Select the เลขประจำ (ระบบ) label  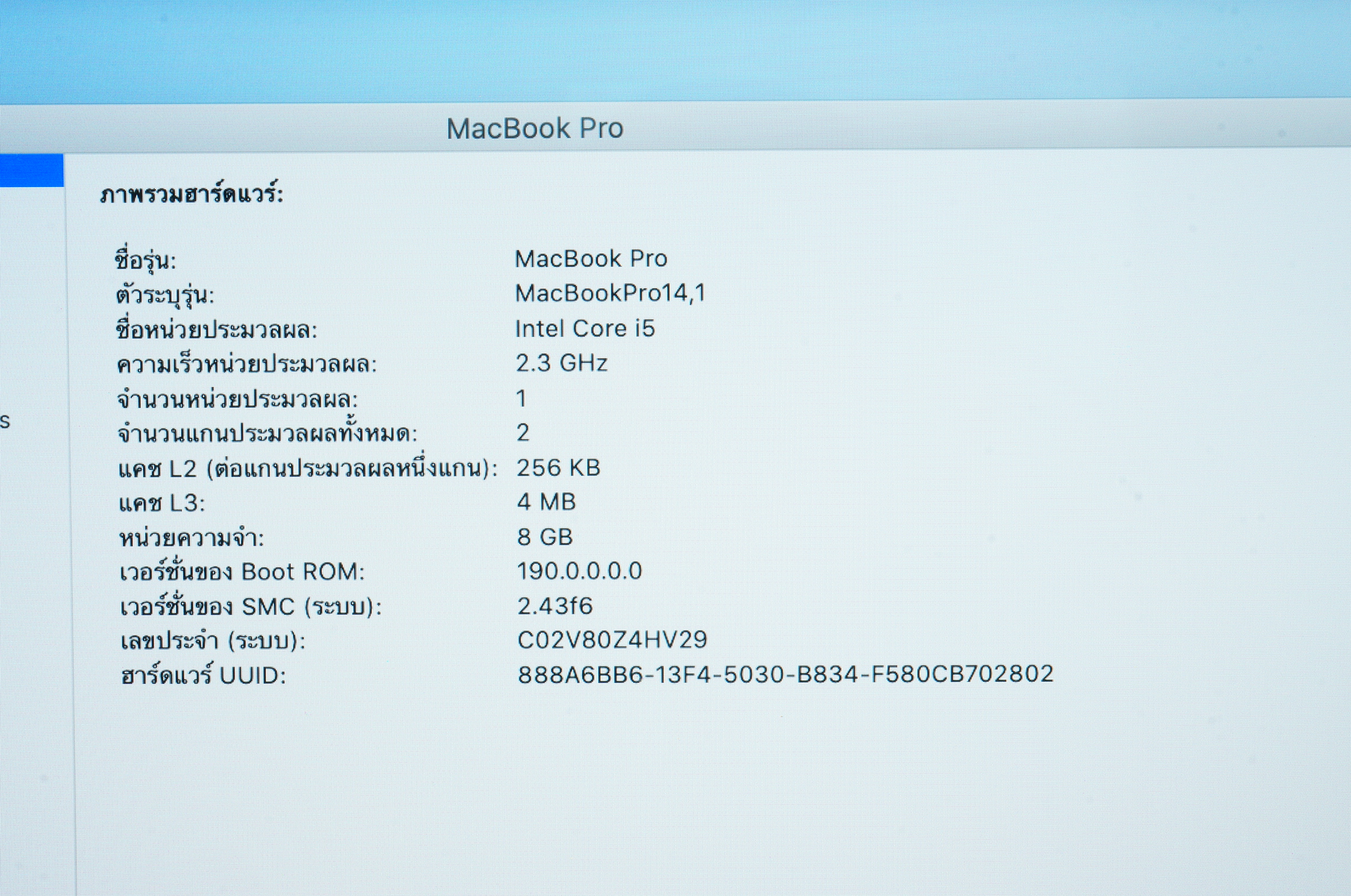(212, 641)
